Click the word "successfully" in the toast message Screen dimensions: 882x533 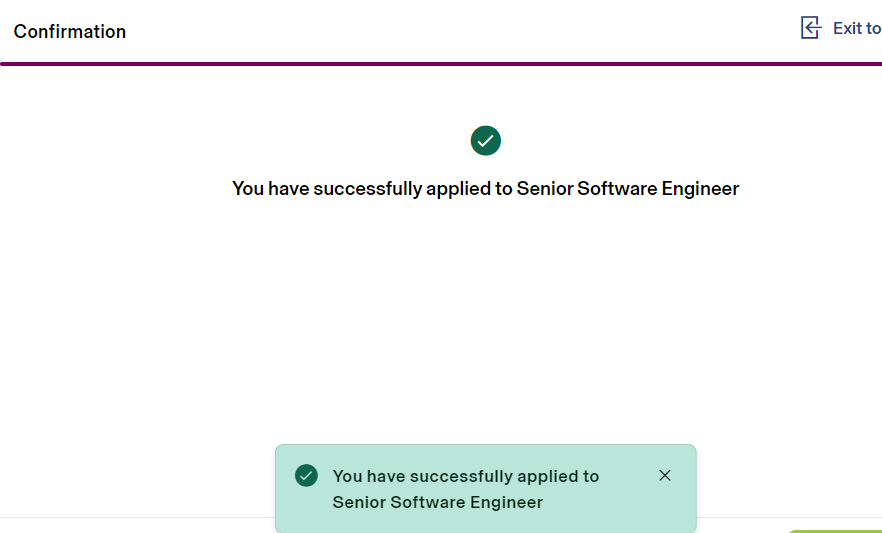pyautogui.click(x=454, y=476)
